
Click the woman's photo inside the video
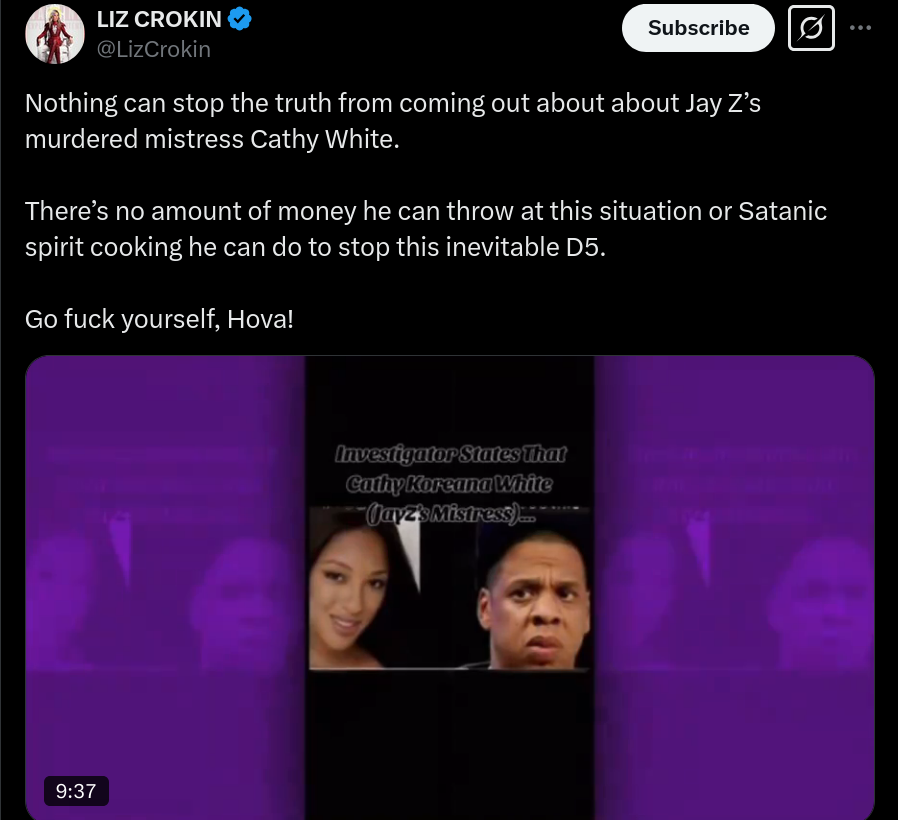[x=367, y=590]
